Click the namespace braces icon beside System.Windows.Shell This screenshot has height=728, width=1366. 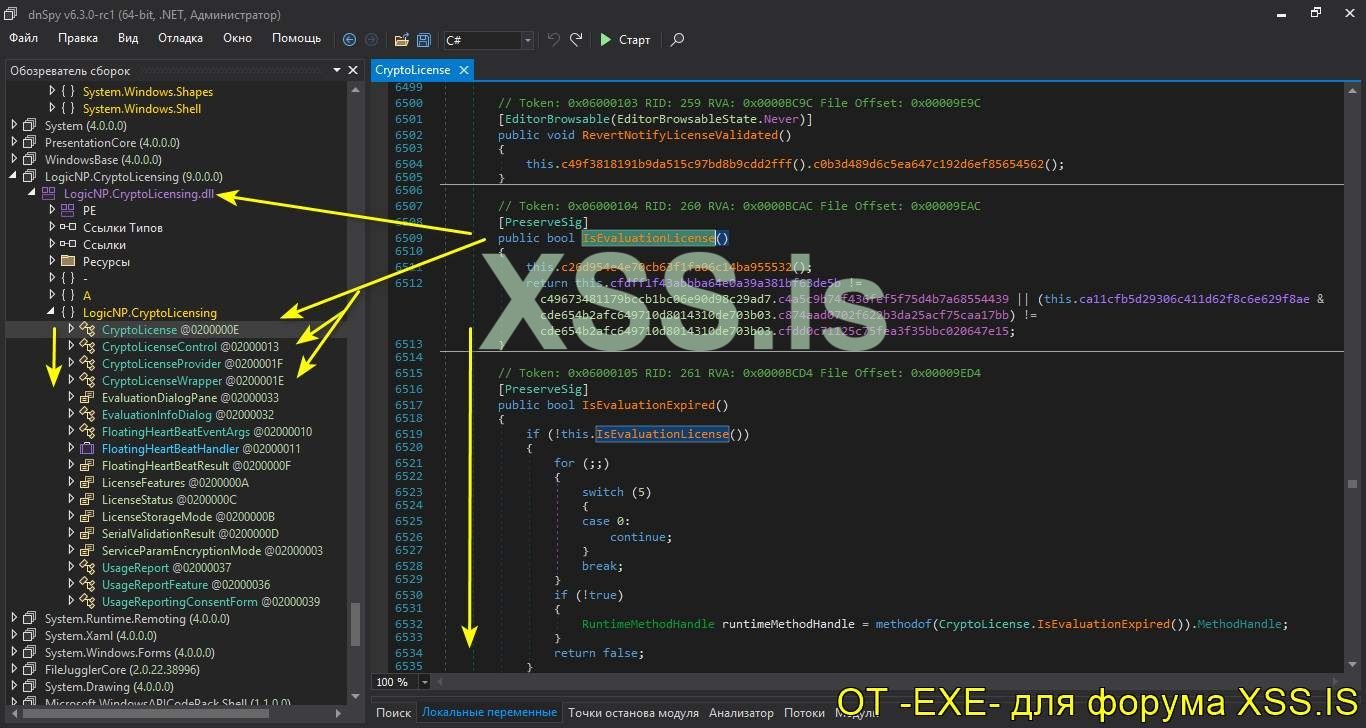click(68, 109)
